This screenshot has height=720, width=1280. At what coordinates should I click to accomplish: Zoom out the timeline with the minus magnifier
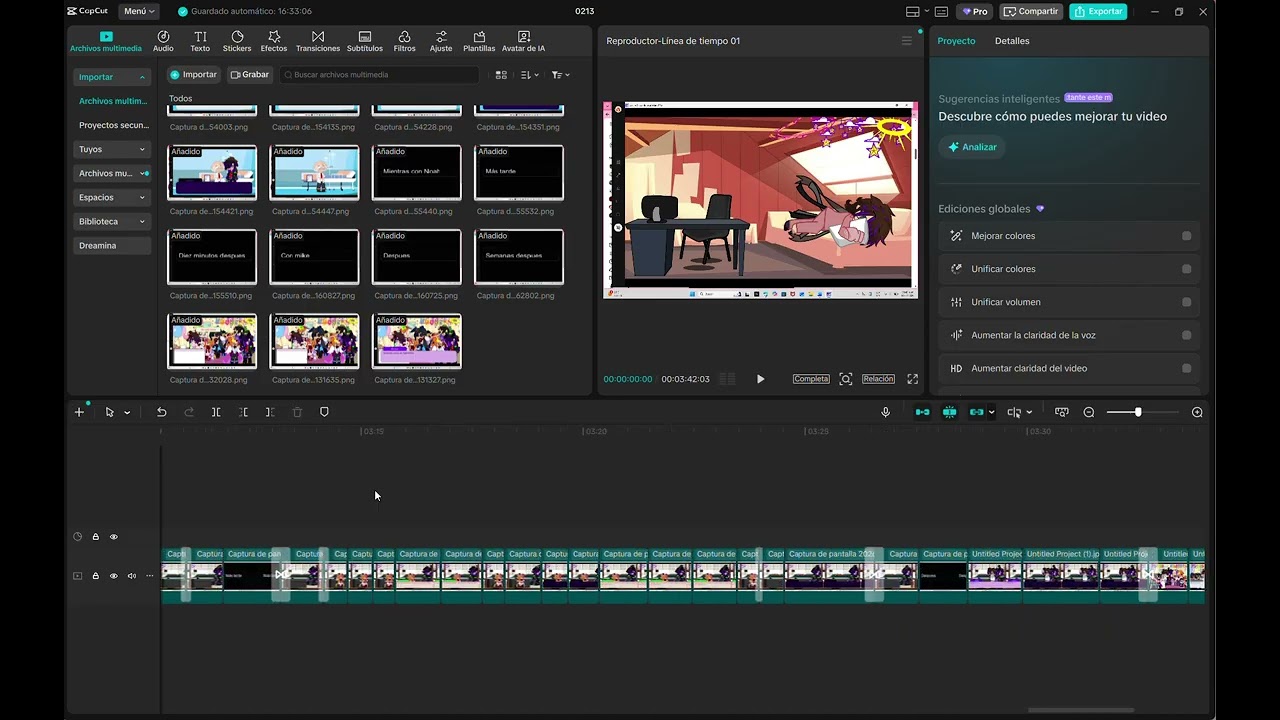(x=1089, y=412)
